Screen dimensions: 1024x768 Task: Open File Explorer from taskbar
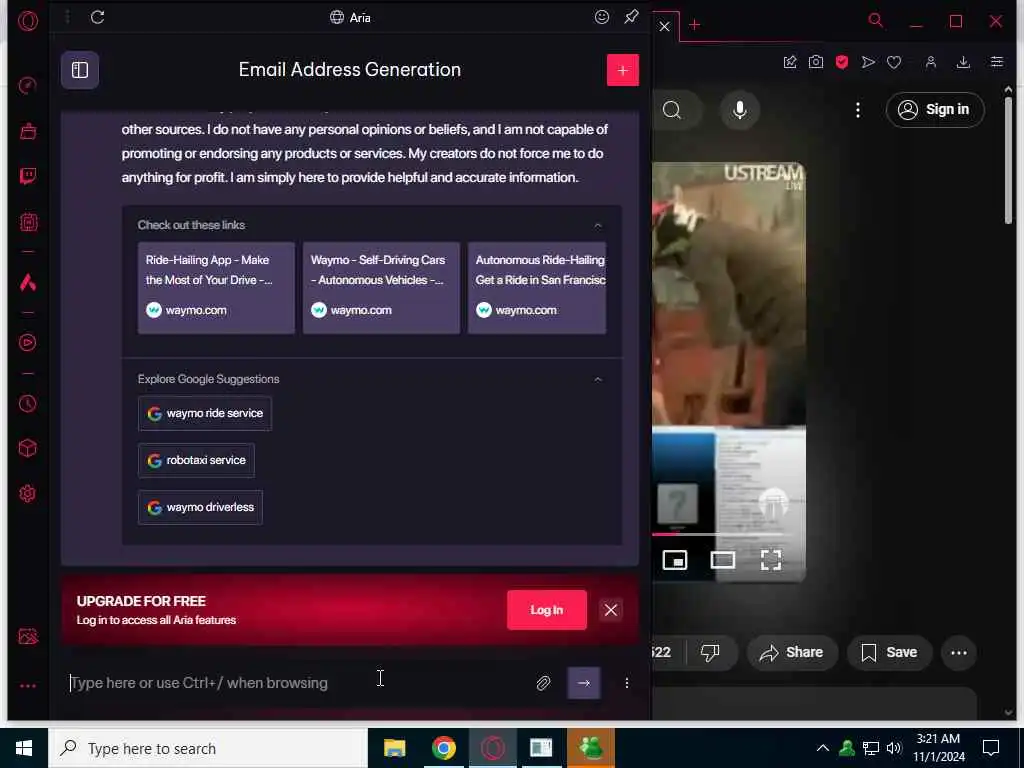point(394,748)
